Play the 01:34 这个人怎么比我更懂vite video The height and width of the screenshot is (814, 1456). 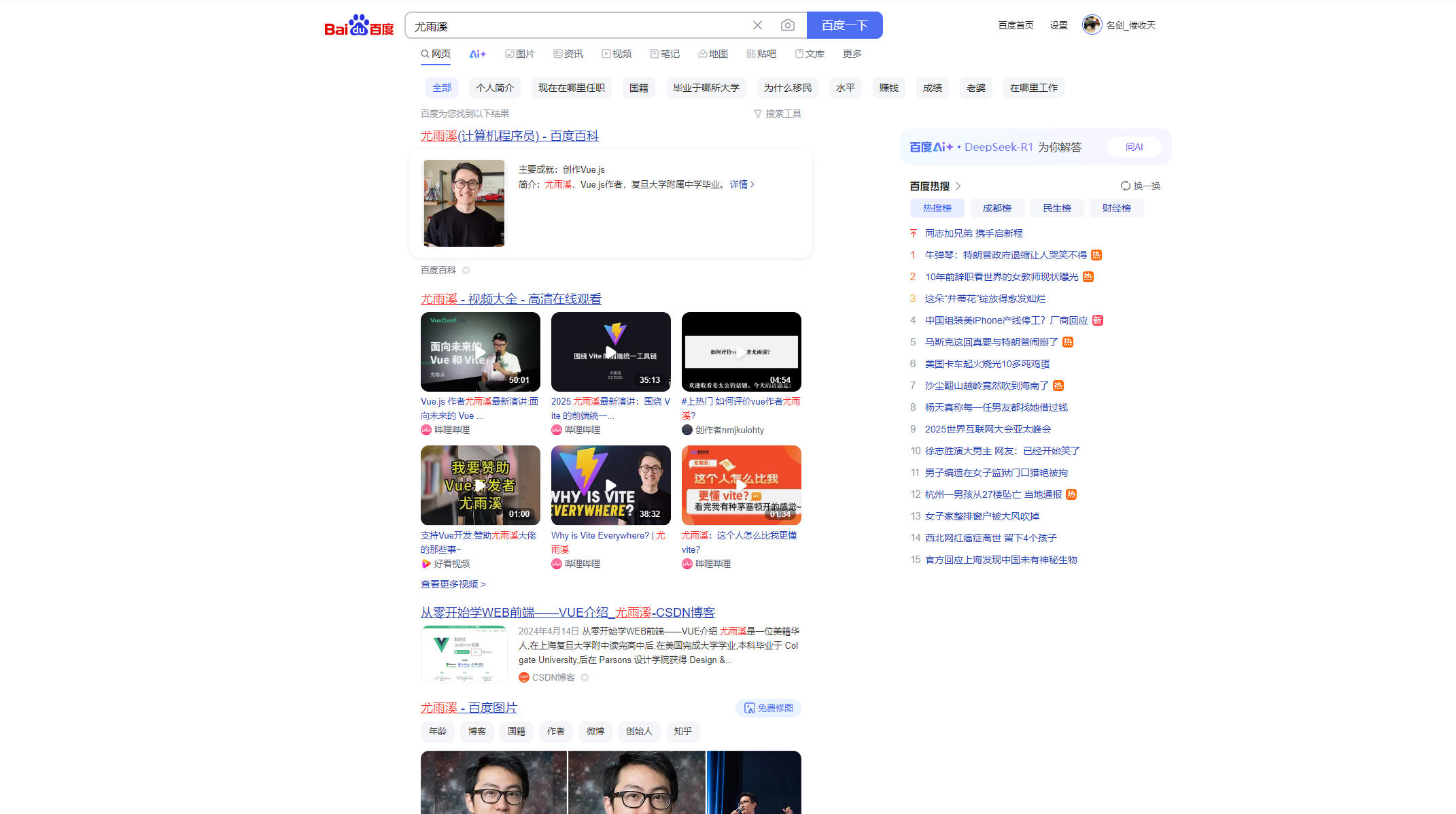742,485
